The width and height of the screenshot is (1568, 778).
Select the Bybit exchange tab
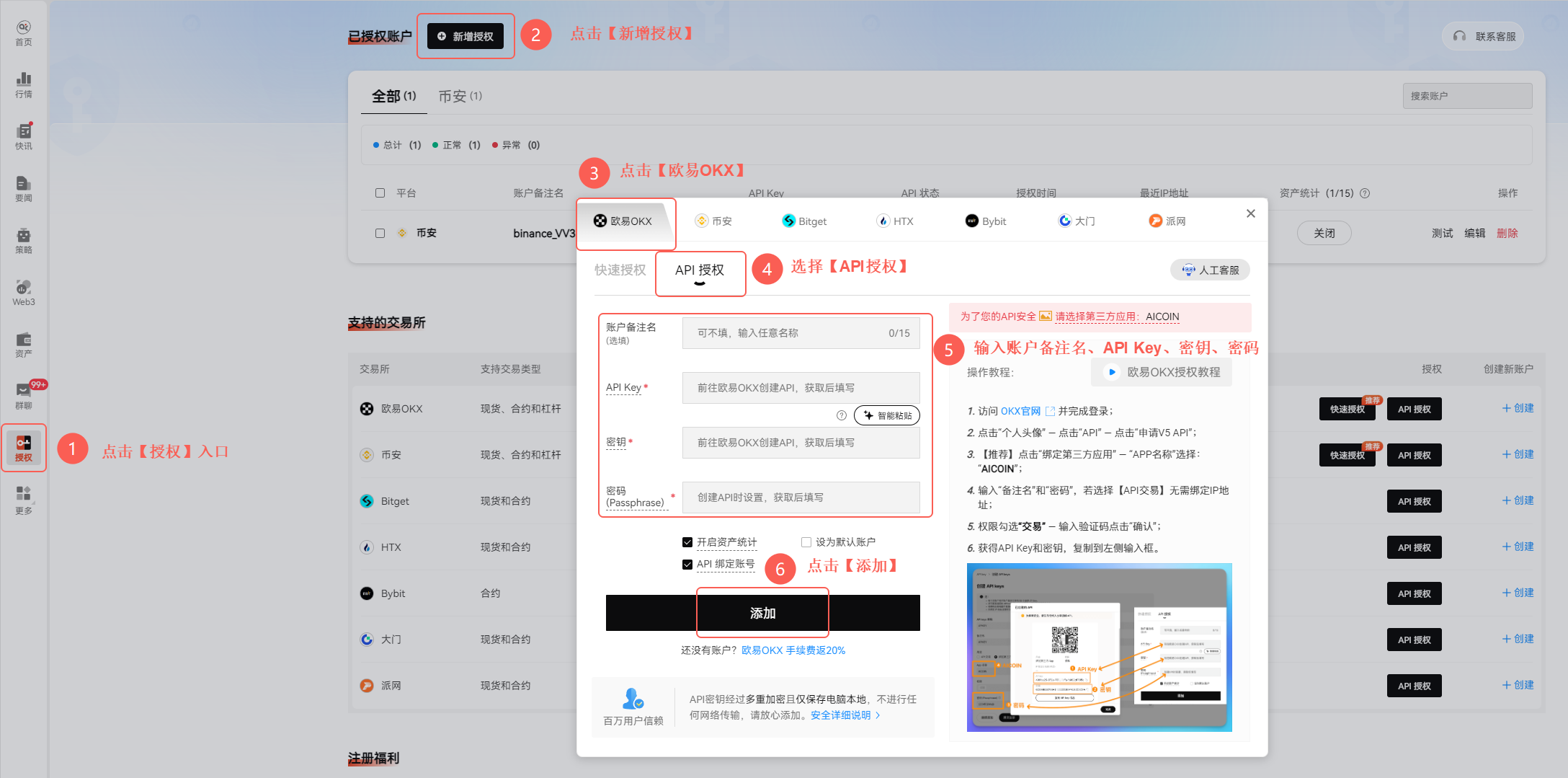click(986, 221)
